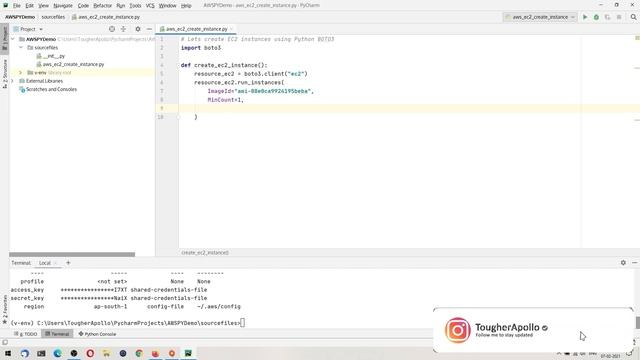Expand External Libraries node
The width and height of the screenshot is (640, 360).
point(13,81)
